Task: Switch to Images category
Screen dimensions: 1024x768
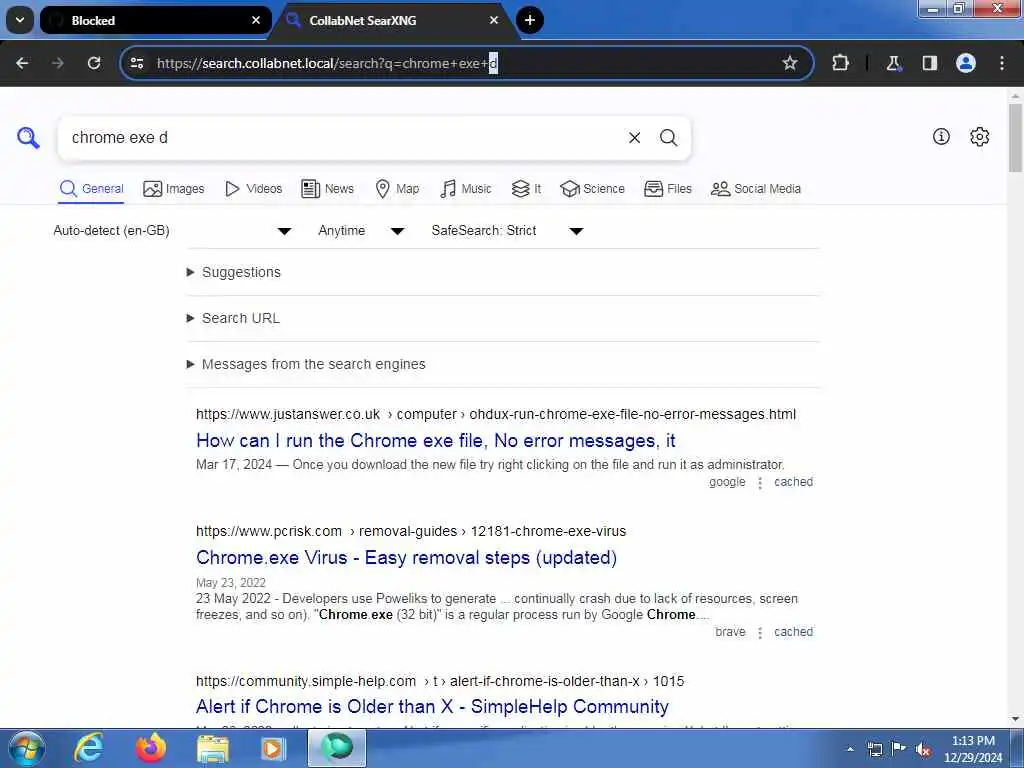Action: 173,189
